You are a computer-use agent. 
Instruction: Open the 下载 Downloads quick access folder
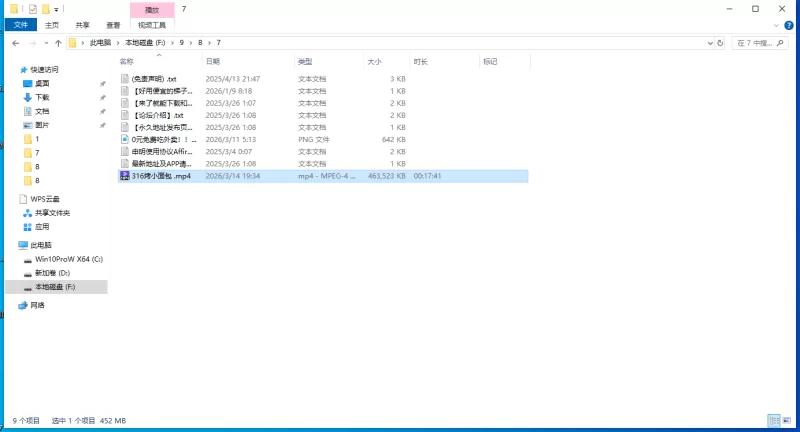tap(42, 97)
